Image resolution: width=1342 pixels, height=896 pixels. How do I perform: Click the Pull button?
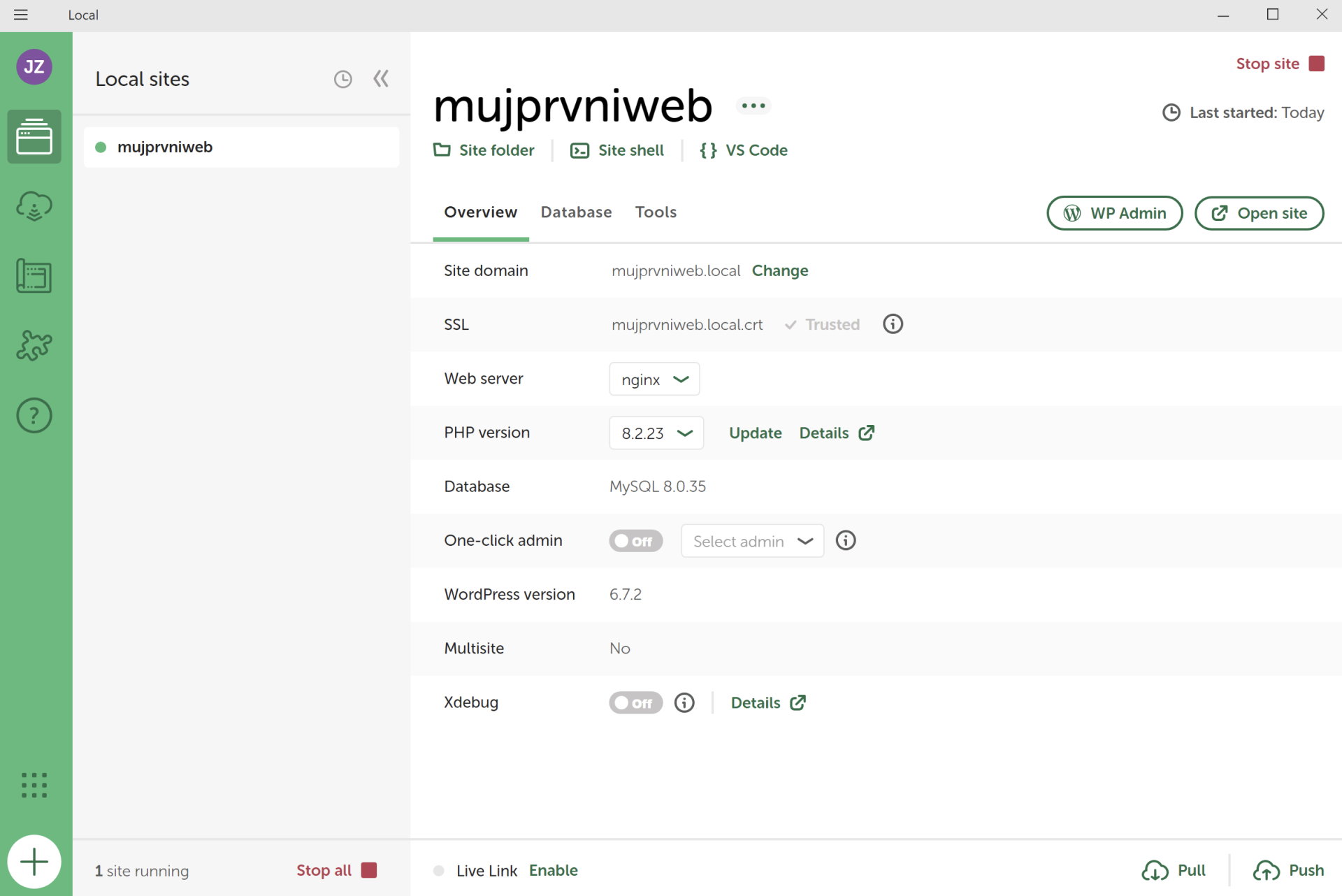(x=1174, y=870)
